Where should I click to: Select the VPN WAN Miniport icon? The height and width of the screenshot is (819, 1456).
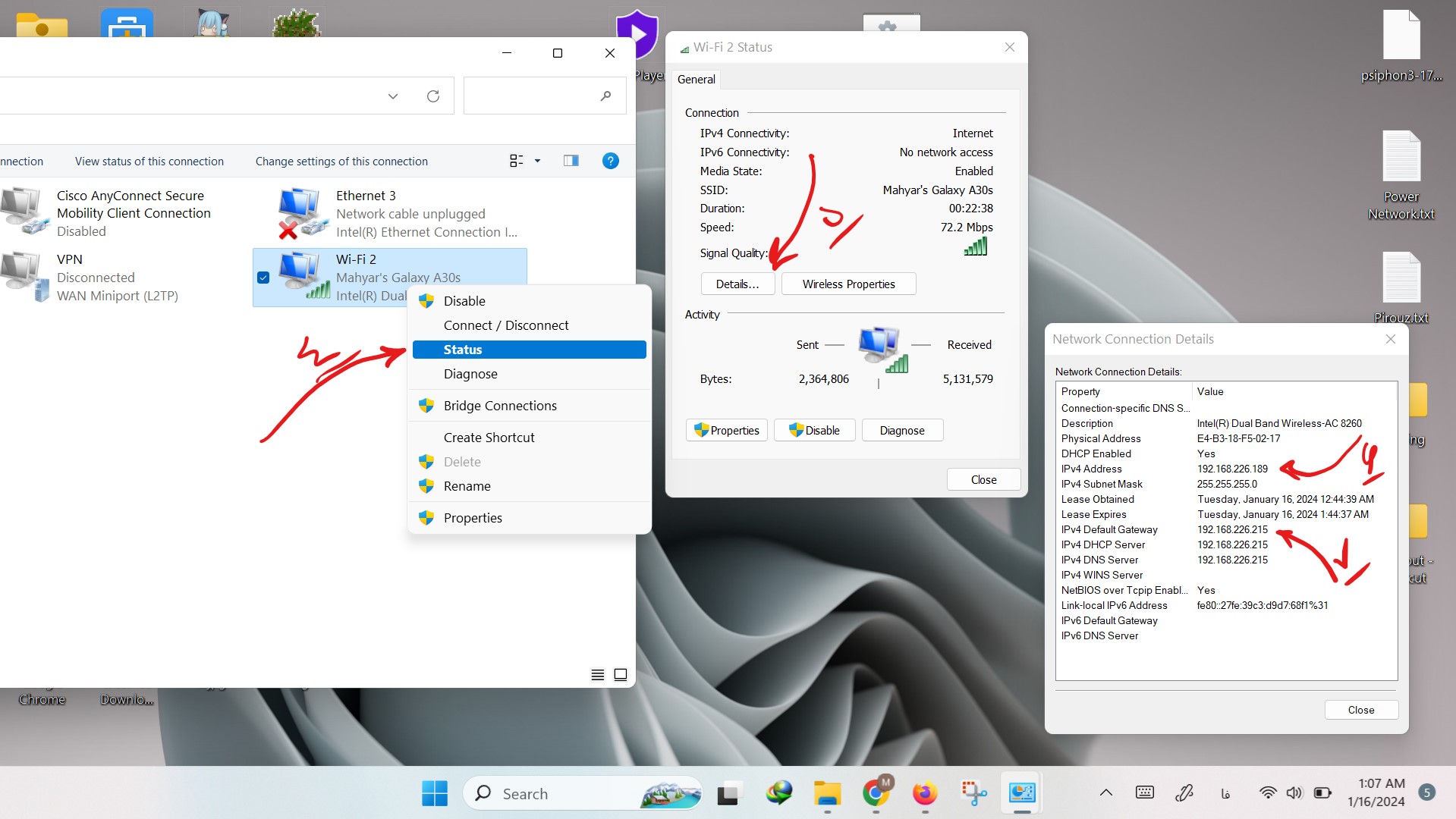pos(24,276)
